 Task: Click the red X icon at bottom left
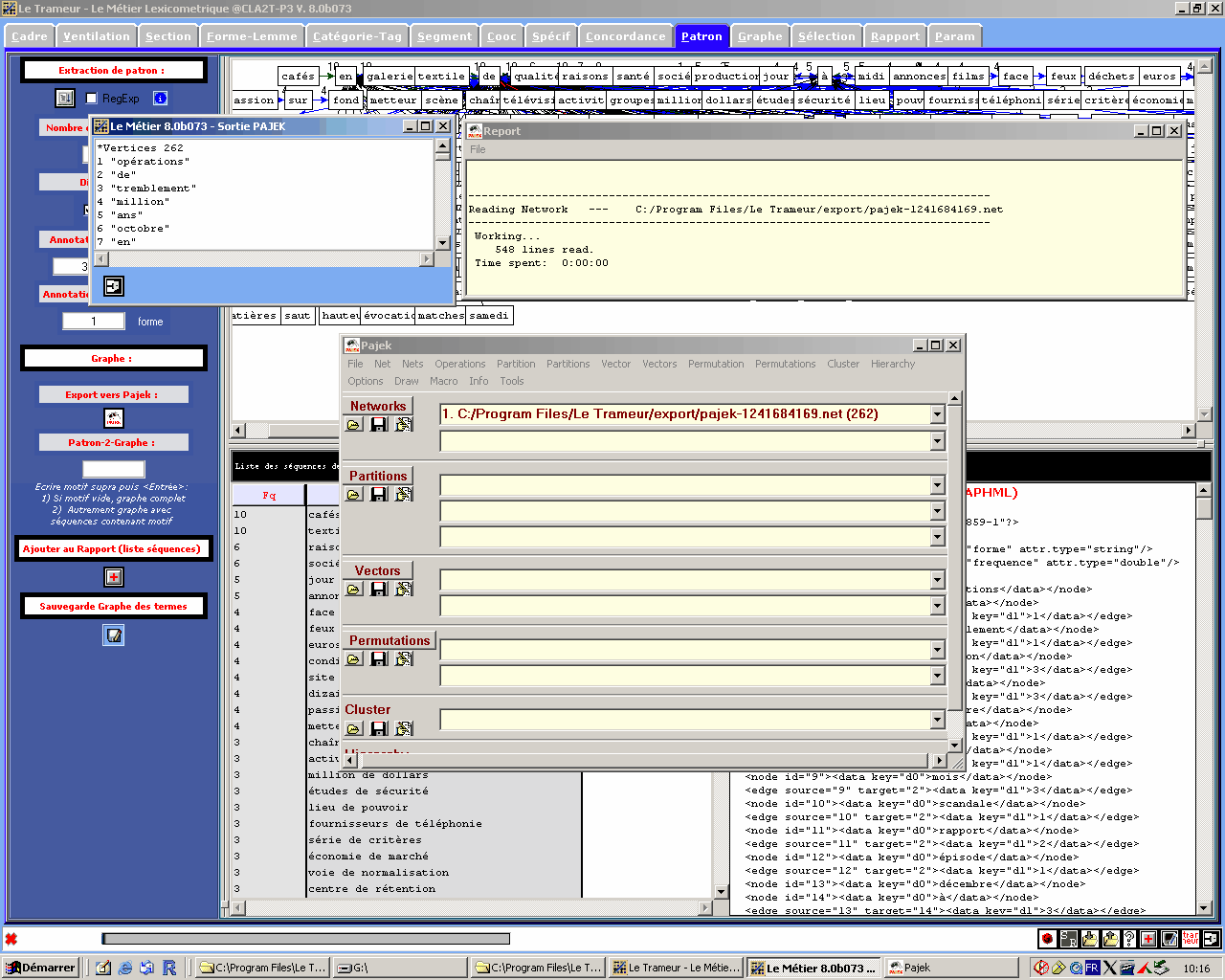[x=11, y=939]
